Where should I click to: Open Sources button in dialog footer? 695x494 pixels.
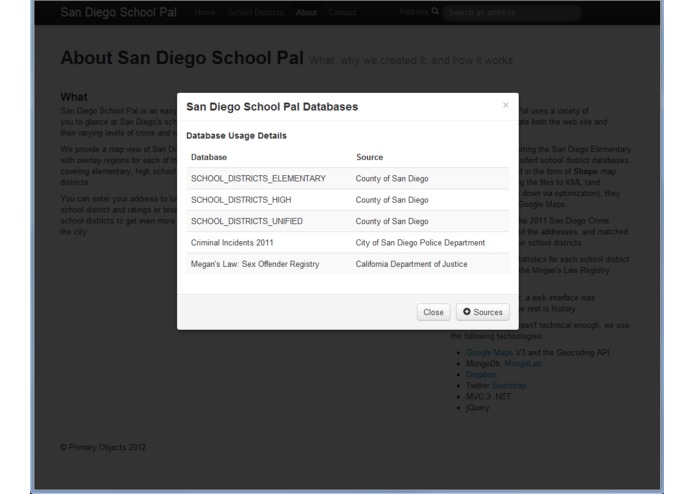(x=483, y=312)
